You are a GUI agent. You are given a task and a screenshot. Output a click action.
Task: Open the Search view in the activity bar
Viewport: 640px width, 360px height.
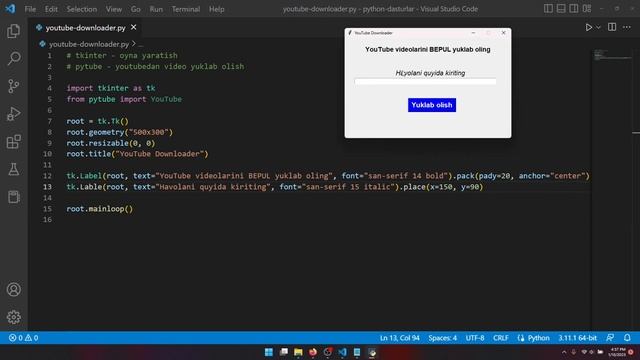(13, 58)
